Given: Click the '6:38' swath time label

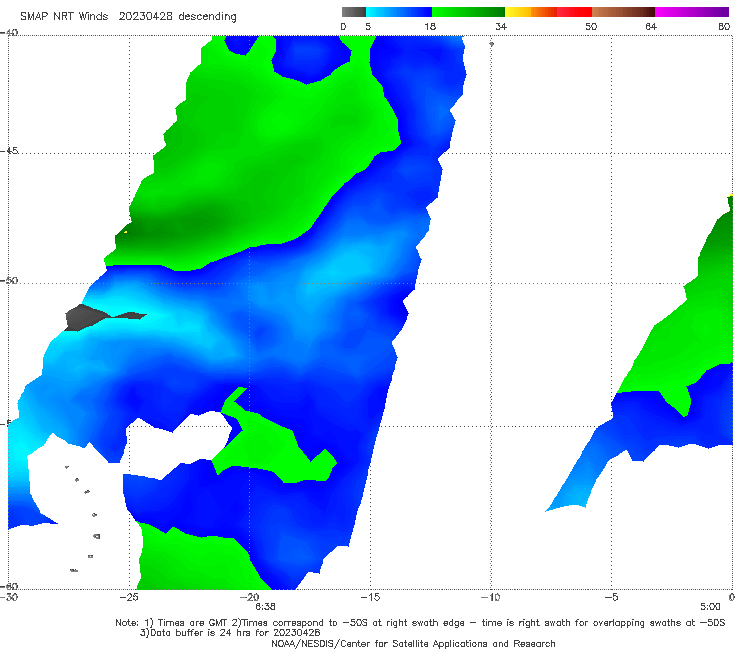Looking at the screenshot, I should [265, 607].
